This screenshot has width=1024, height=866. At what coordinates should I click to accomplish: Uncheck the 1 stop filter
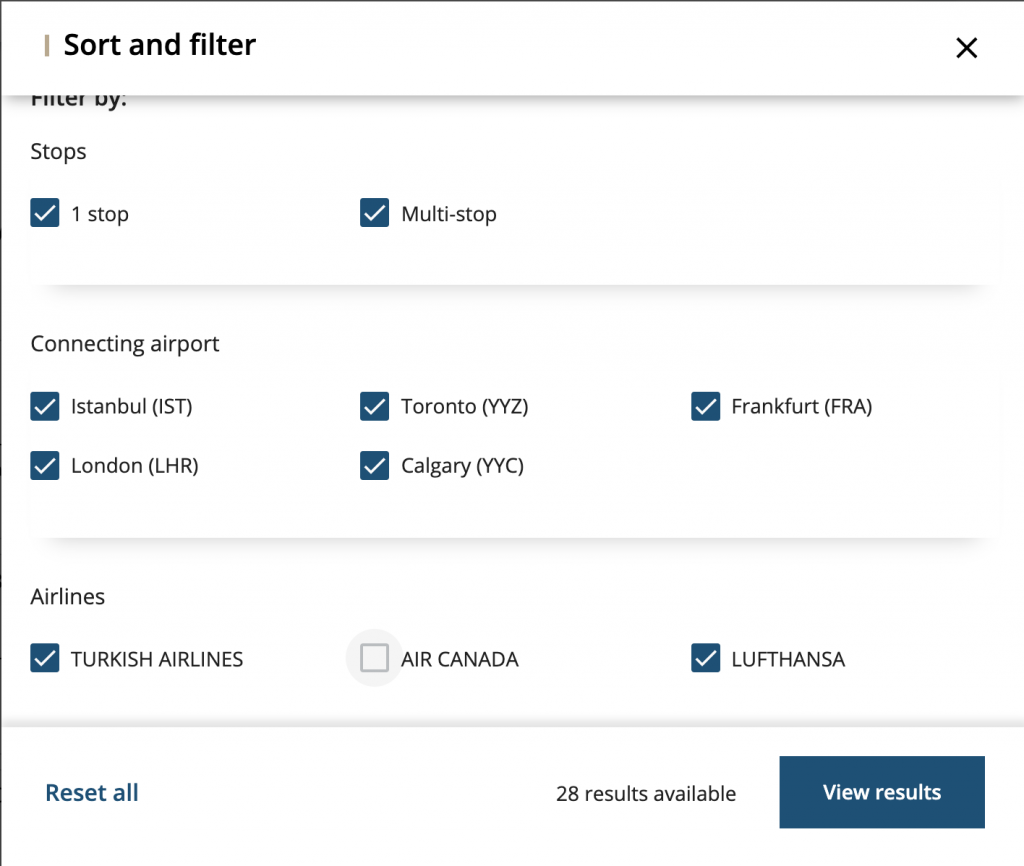[x=44, y=213]
